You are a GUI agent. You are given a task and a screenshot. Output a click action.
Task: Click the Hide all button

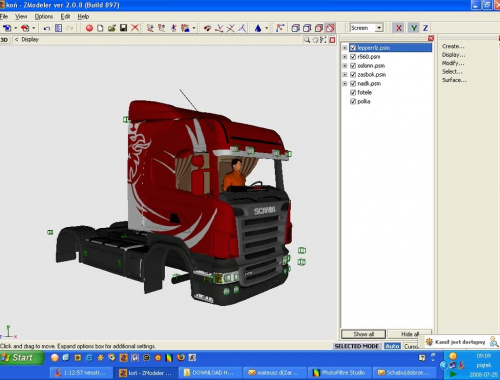tap(409, 334)
